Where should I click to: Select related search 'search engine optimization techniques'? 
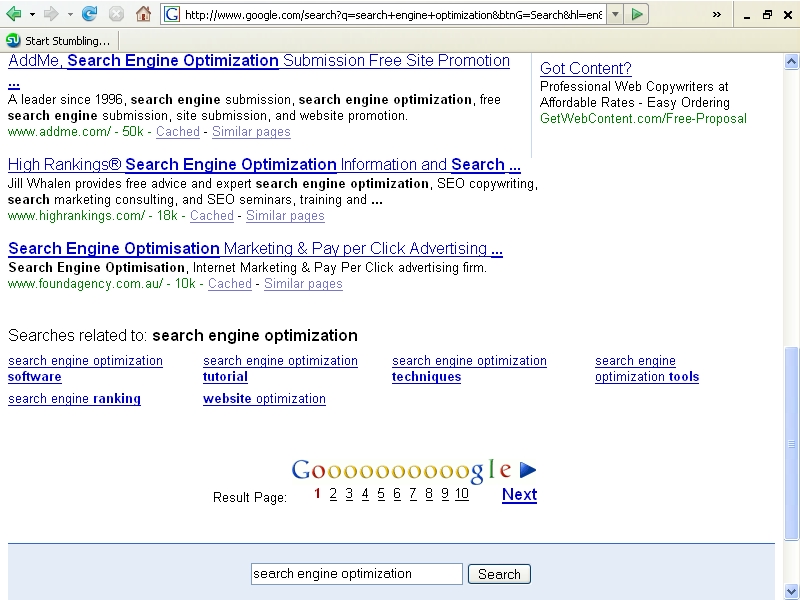(469, 369)
